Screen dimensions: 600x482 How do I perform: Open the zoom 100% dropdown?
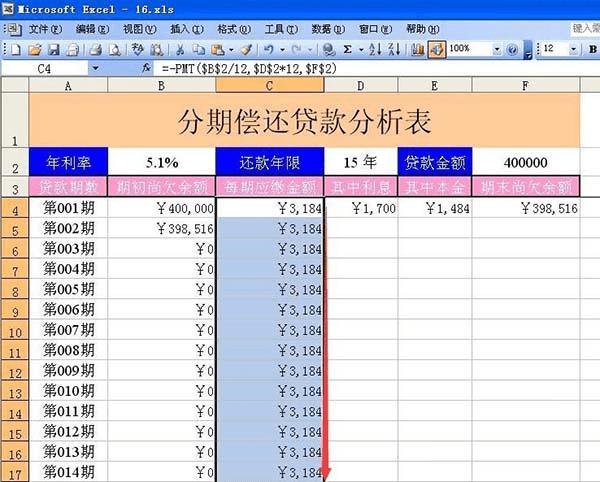coord(496,49)
